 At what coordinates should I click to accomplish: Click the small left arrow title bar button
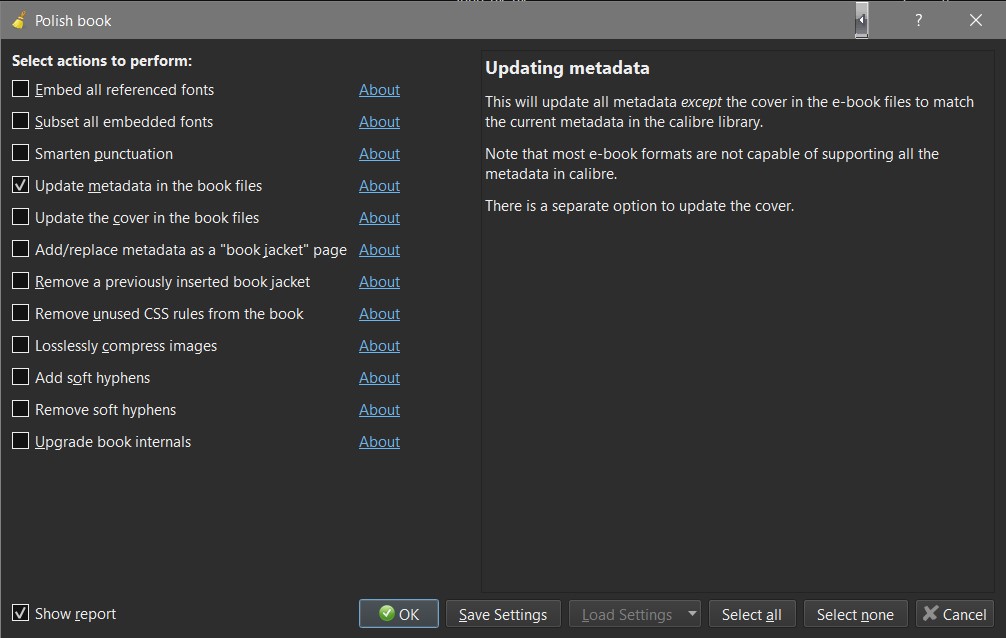pos(861,20)
